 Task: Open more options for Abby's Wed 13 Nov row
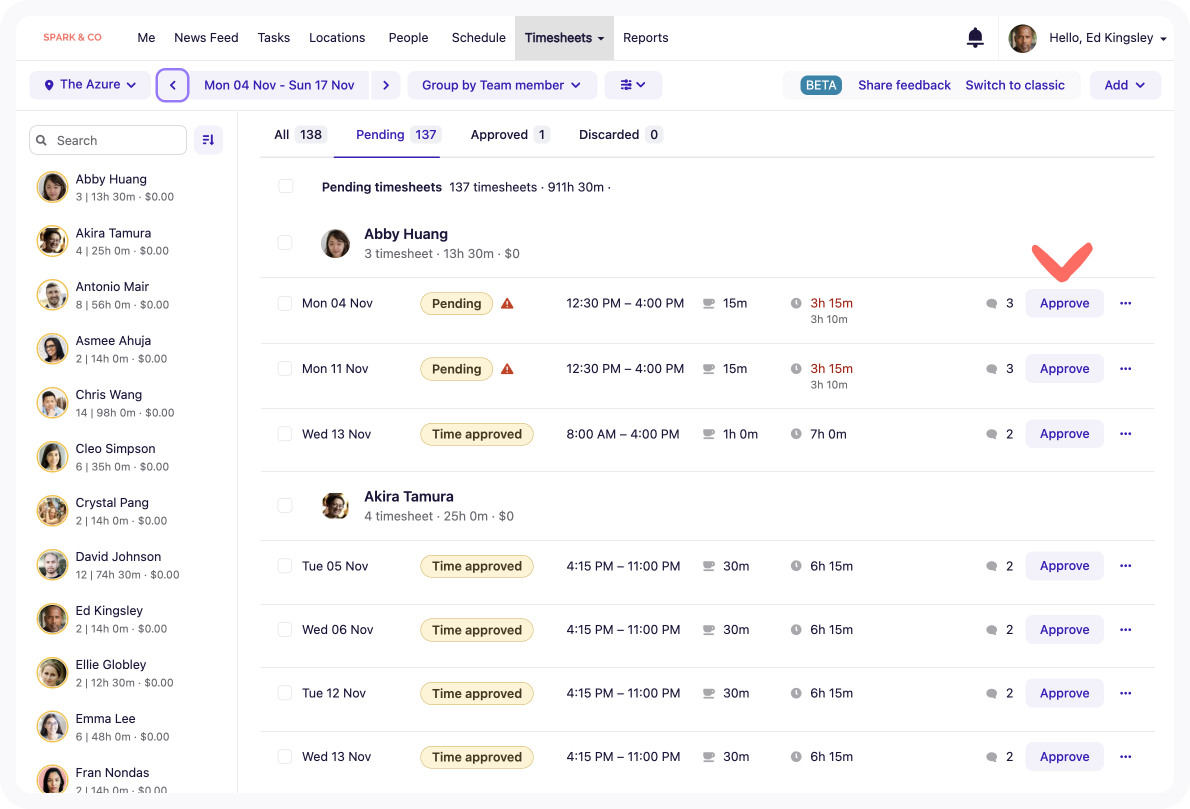tap(1125, 434)
